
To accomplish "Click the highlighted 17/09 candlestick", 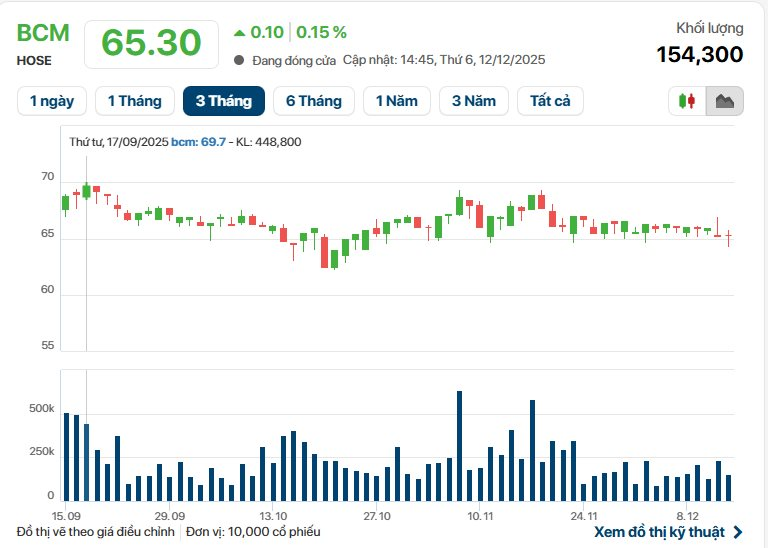I will [86, 190].
